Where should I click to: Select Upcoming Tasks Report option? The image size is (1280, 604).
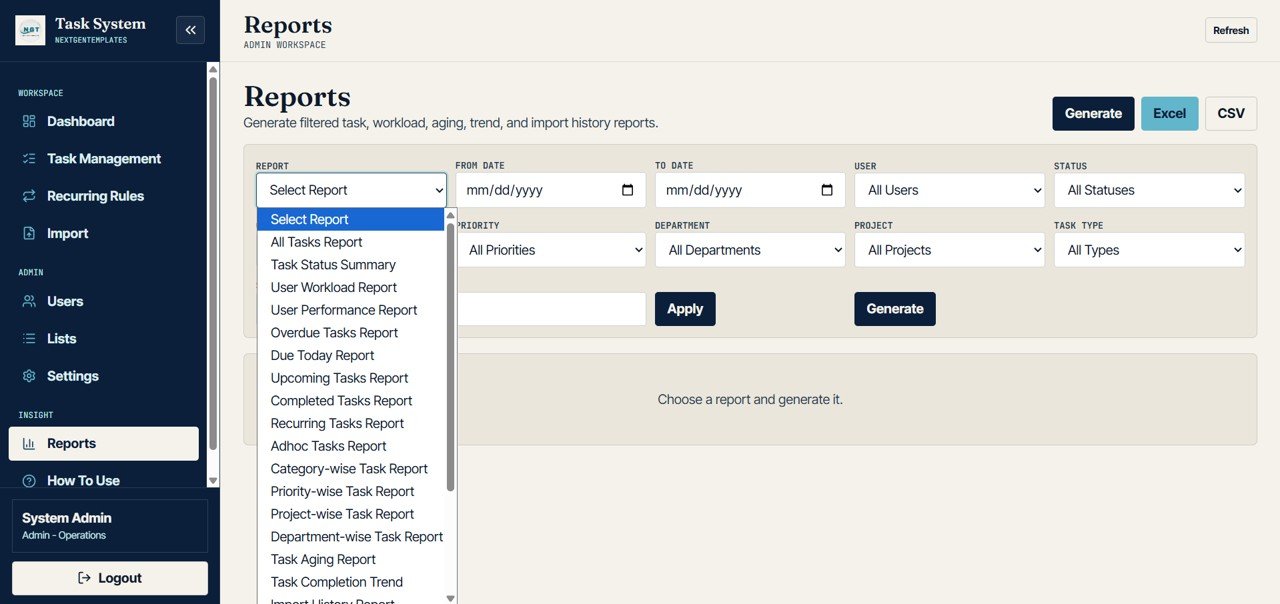click(x=351, y=378)
